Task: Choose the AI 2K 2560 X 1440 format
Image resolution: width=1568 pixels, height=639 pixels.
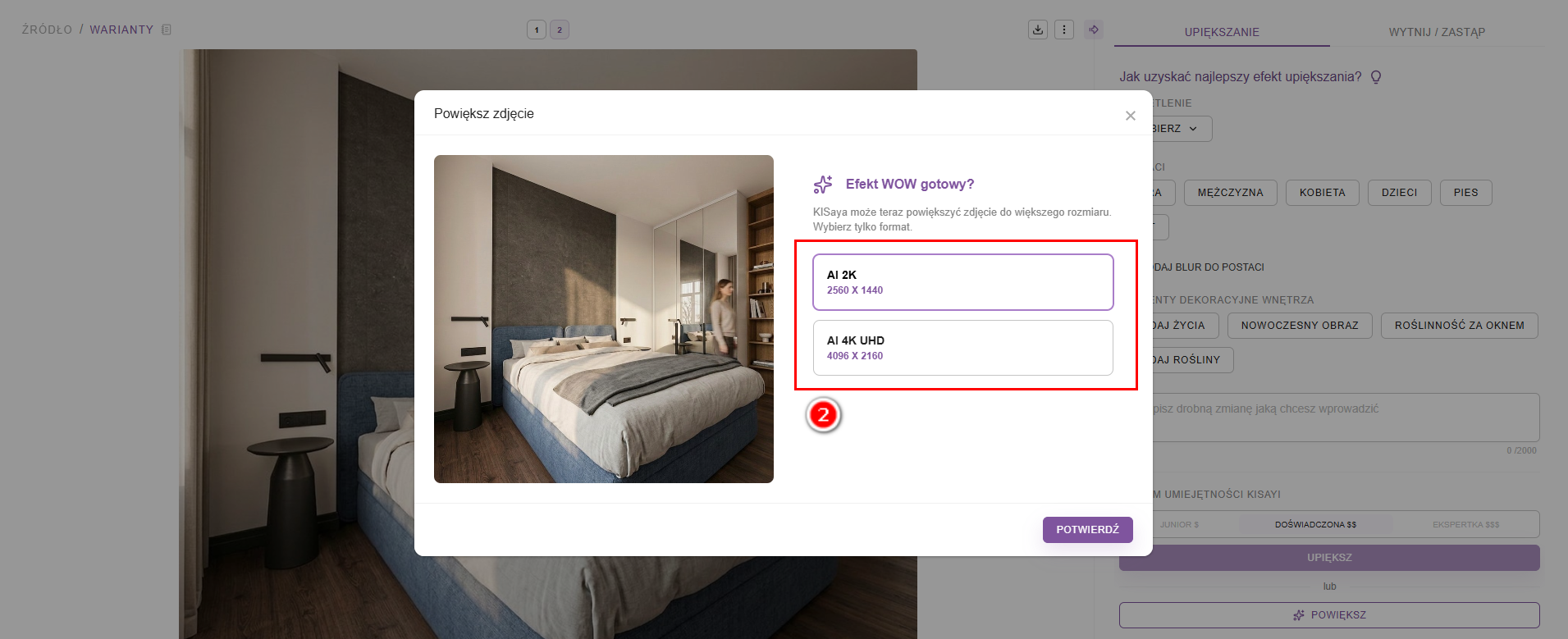Action: click(963, 282)
